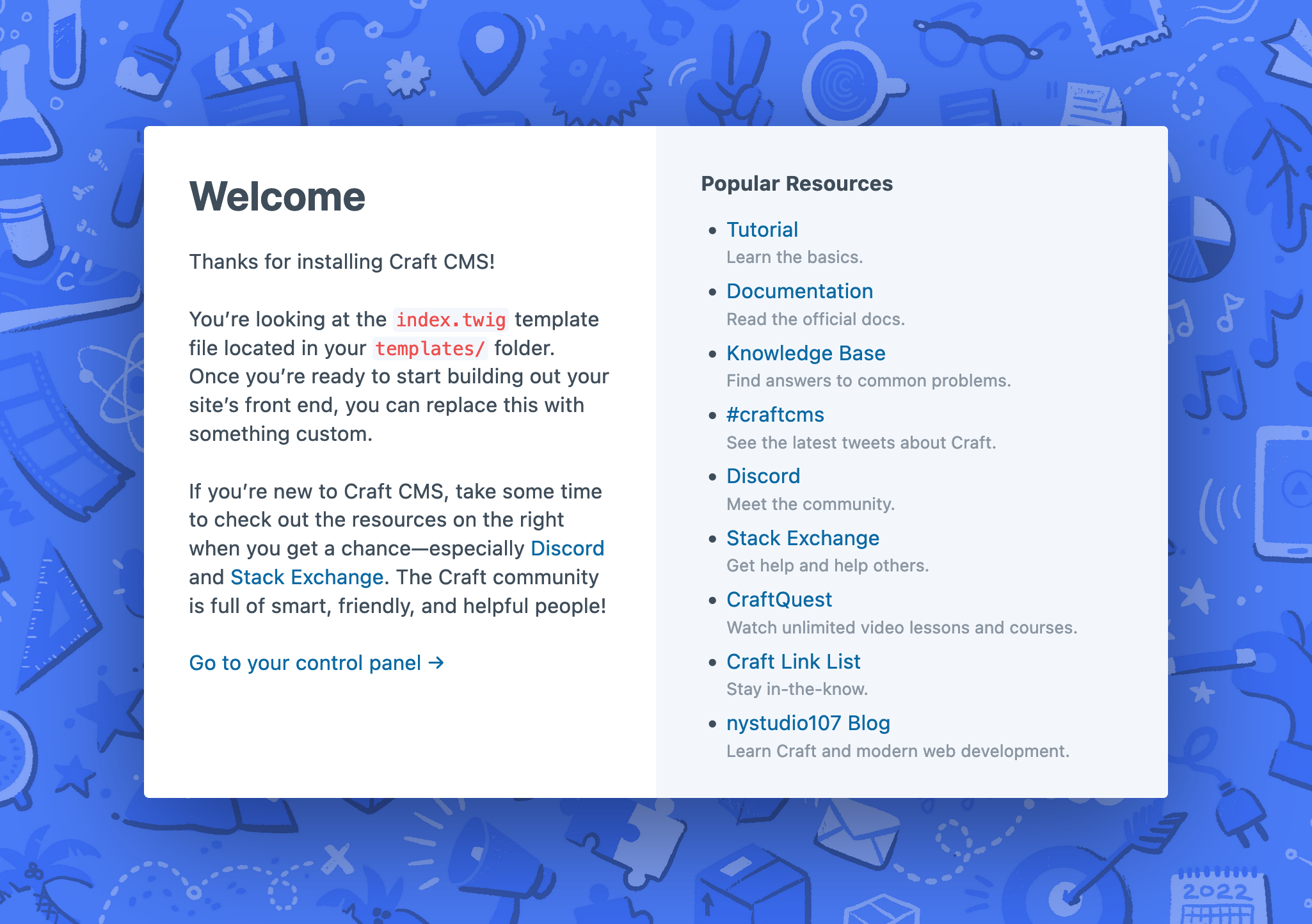Click Stack Exchange mentioned in the paragraph
This screenshot has width=1312, height=924.
tap(306, 577)
